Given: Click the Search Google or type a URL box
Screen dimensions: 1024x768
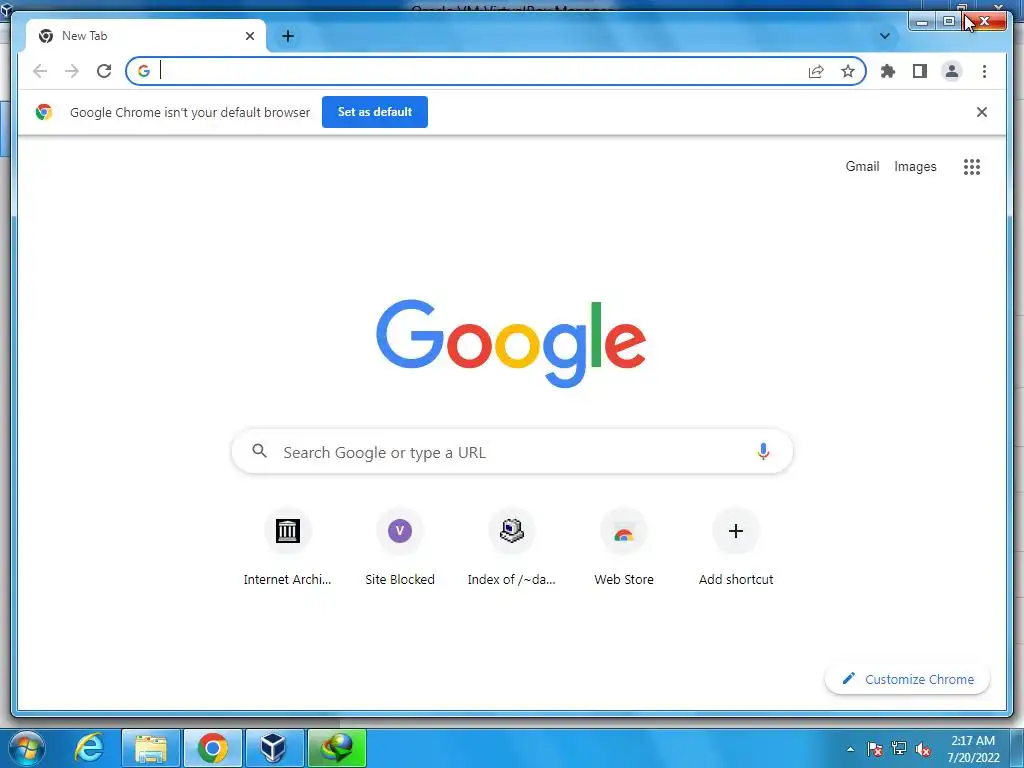Looking at the screenshot, I should point(512,451).
